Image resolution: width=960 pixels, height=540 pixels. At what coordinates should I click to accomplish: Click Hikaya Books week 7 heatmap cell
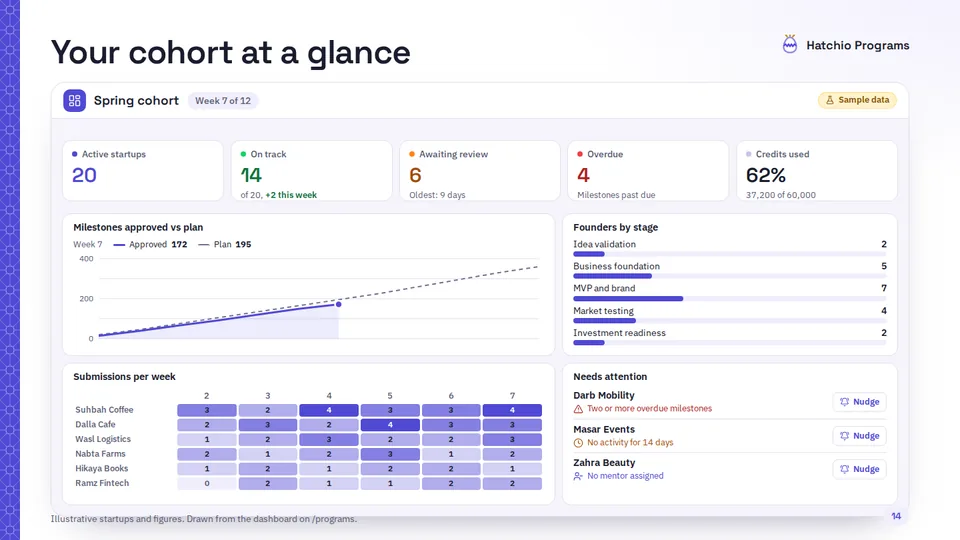512,468
